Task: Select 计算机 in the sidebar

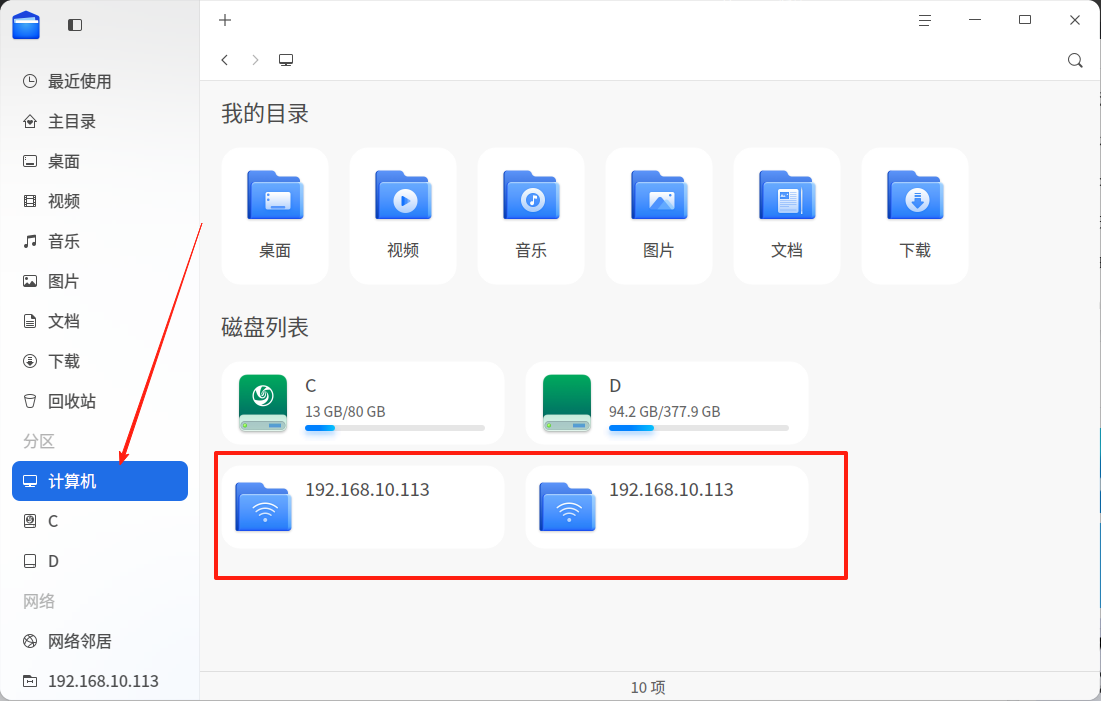Action: (100, 481)
